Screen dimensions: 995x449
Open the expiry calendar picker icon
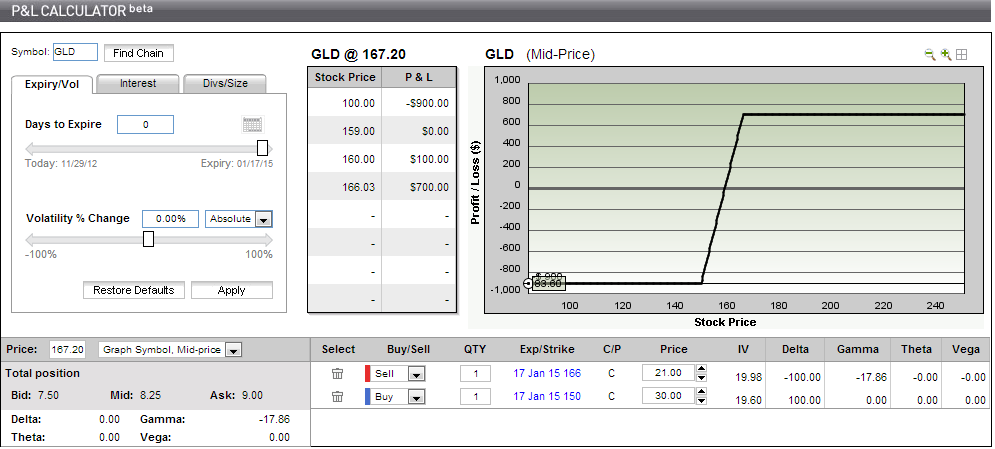pos(253,124)
